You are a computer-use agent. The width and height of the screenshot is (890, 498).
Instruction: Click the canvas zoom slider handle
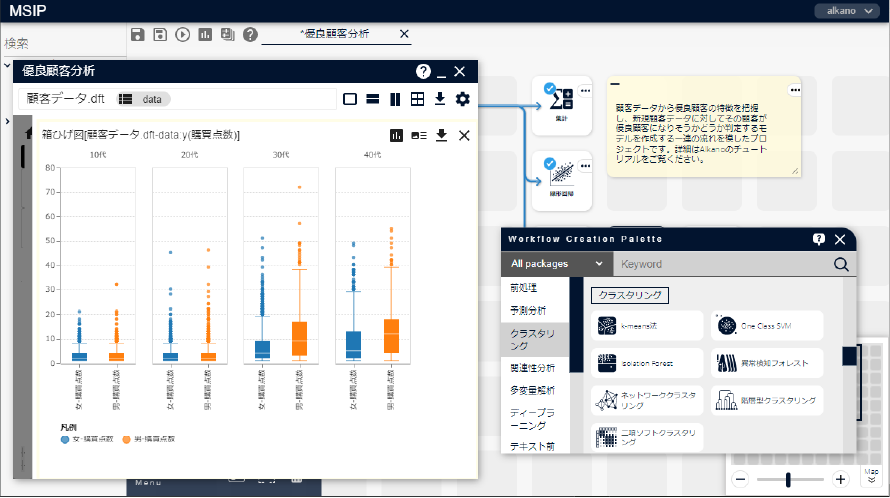click(788, 479)
